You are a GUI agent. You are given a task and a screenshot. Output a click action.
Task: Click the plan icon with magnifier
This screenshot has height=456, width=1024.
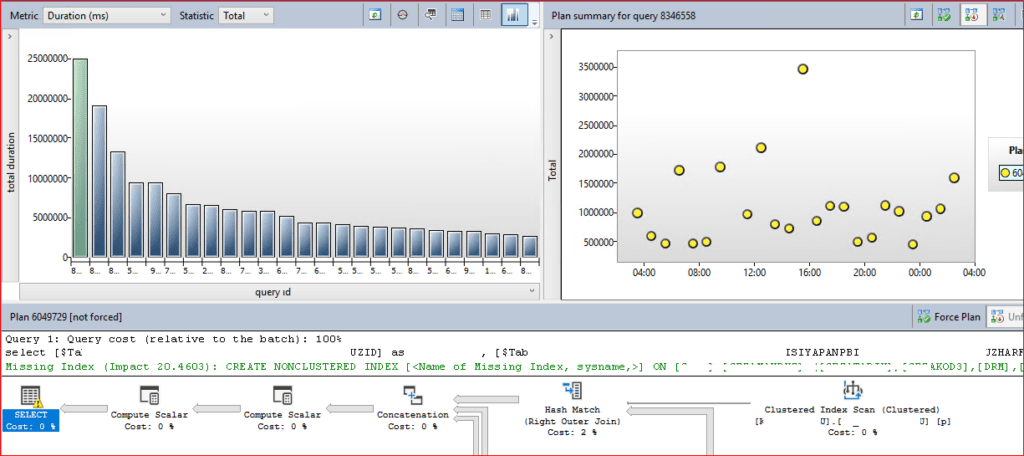(x=997, y=15)
